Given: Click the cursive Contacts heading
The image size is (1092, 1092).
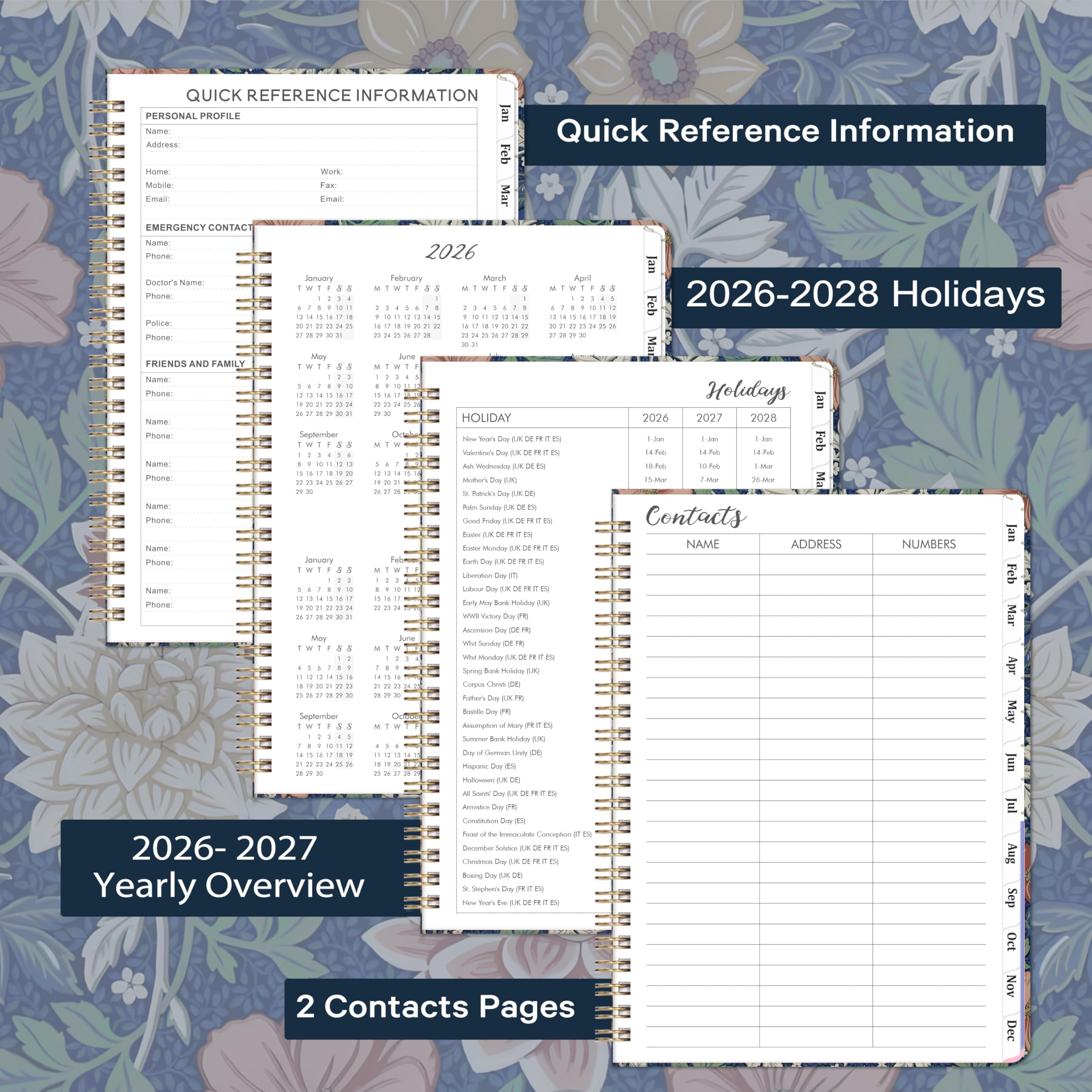Looking at the screenshot, I should [695, 516].
